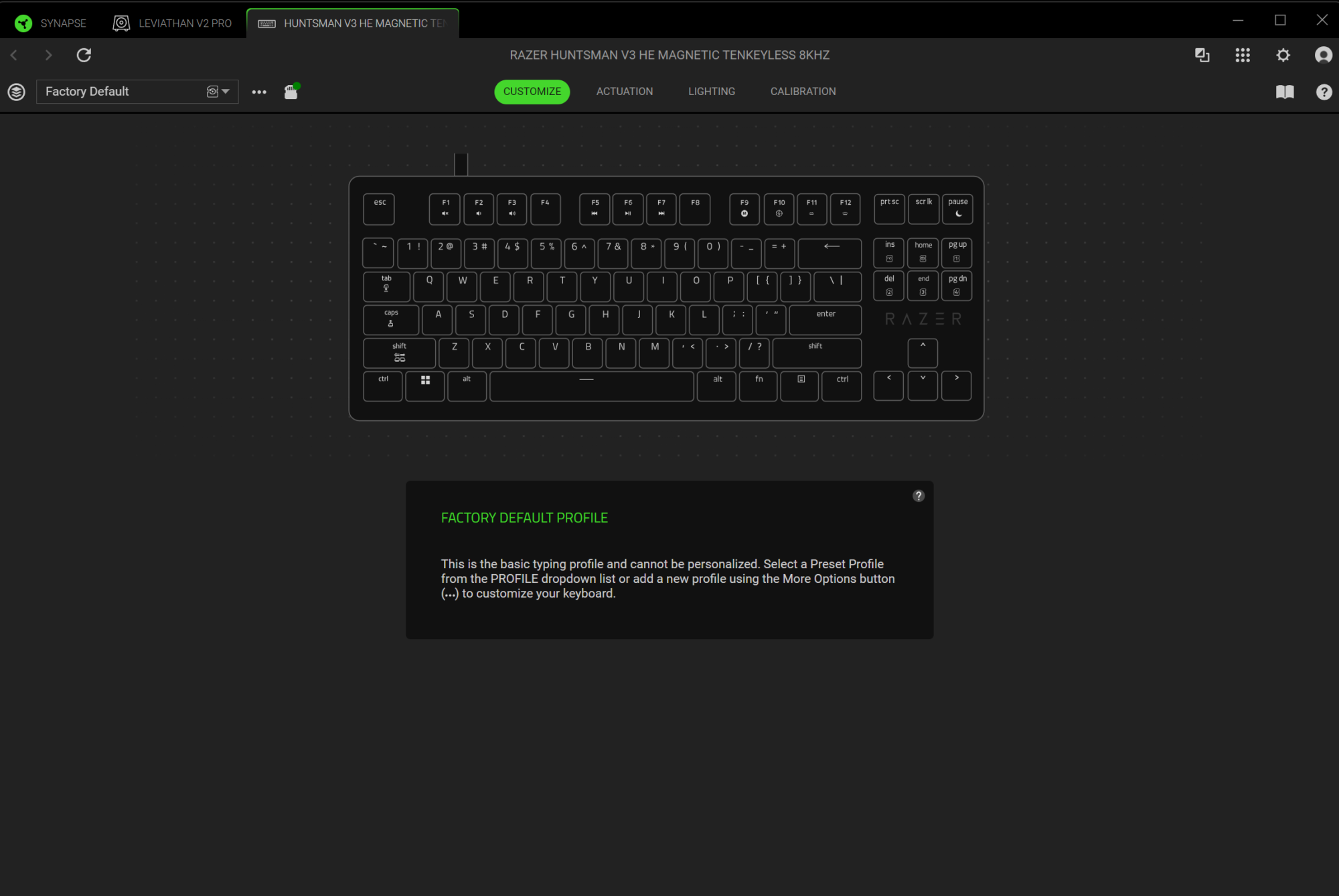Select the W key

click(x=462, y=287)
